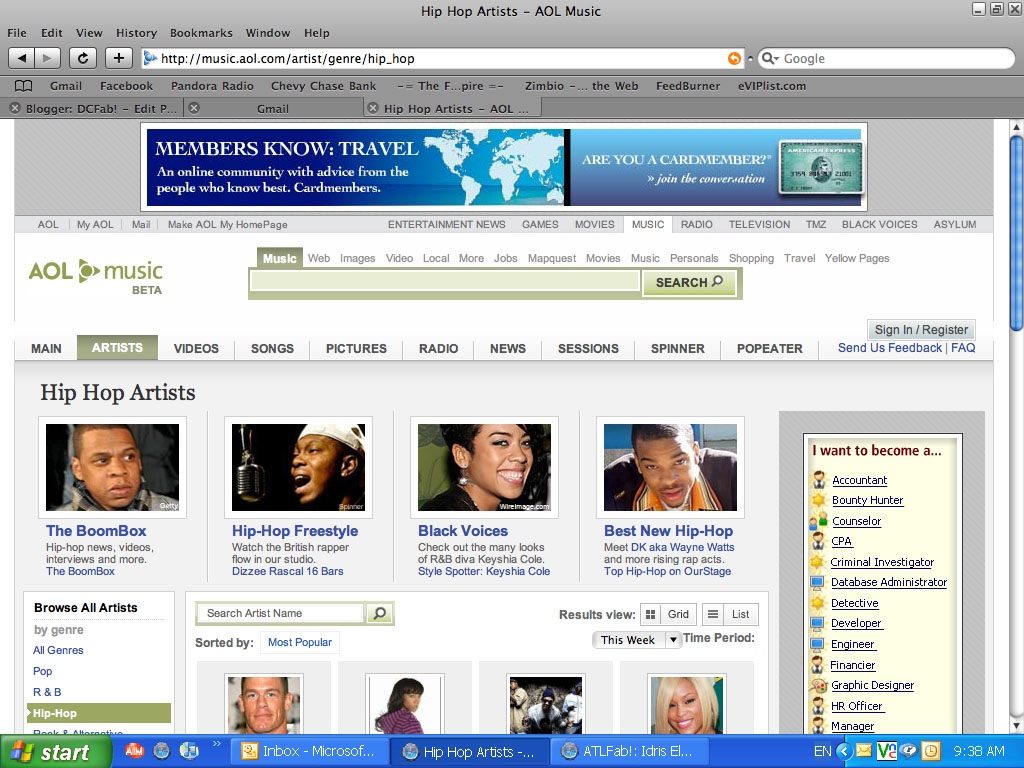
Task: Click the artist name search magnifier button
Action: pyautogui.click(x=379, y=613)
